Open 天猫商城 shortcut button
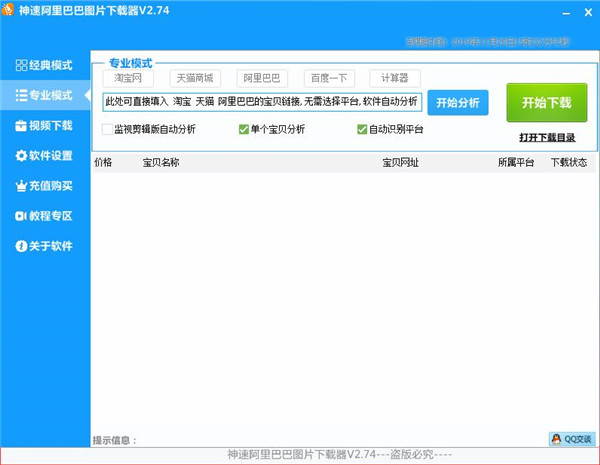The height and width of the screenshot is (465, 600). [x=195, y=78]
